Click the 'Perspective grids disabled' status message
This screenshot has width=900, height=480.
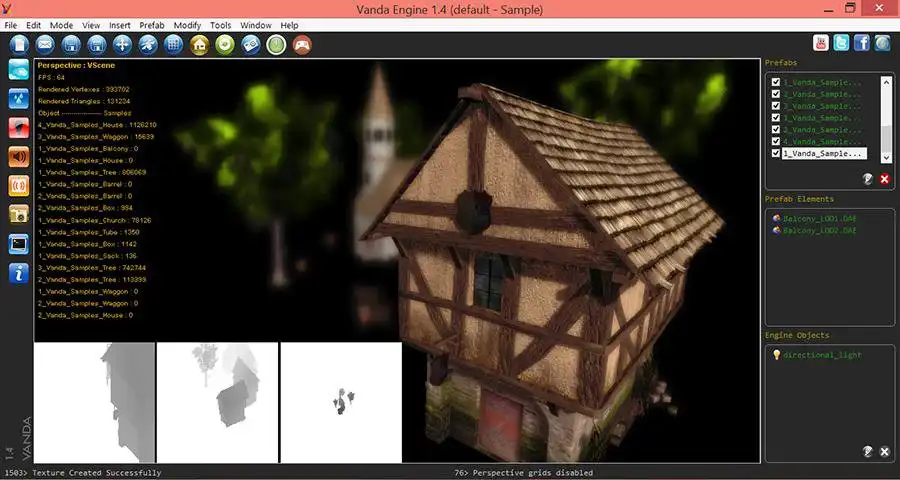coord(533,473)
